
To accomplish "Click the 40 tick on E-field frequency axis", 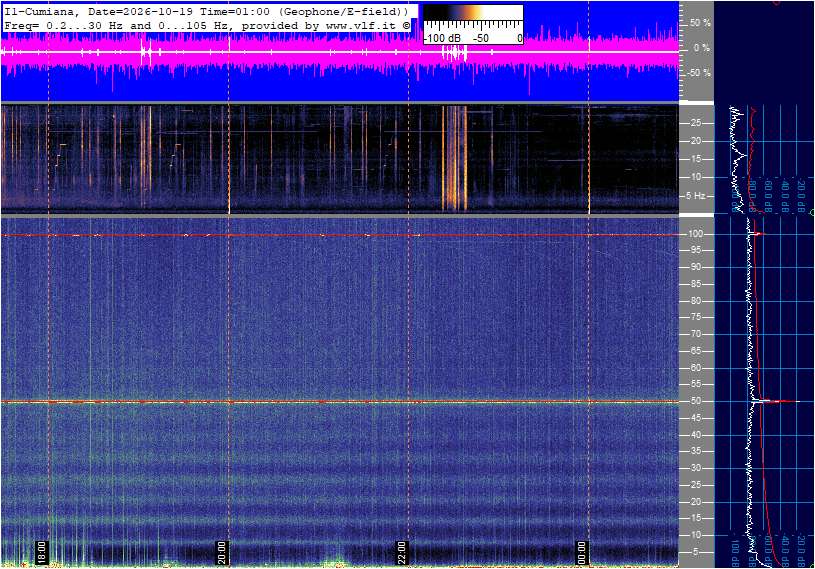I will [x=695, y=435].
